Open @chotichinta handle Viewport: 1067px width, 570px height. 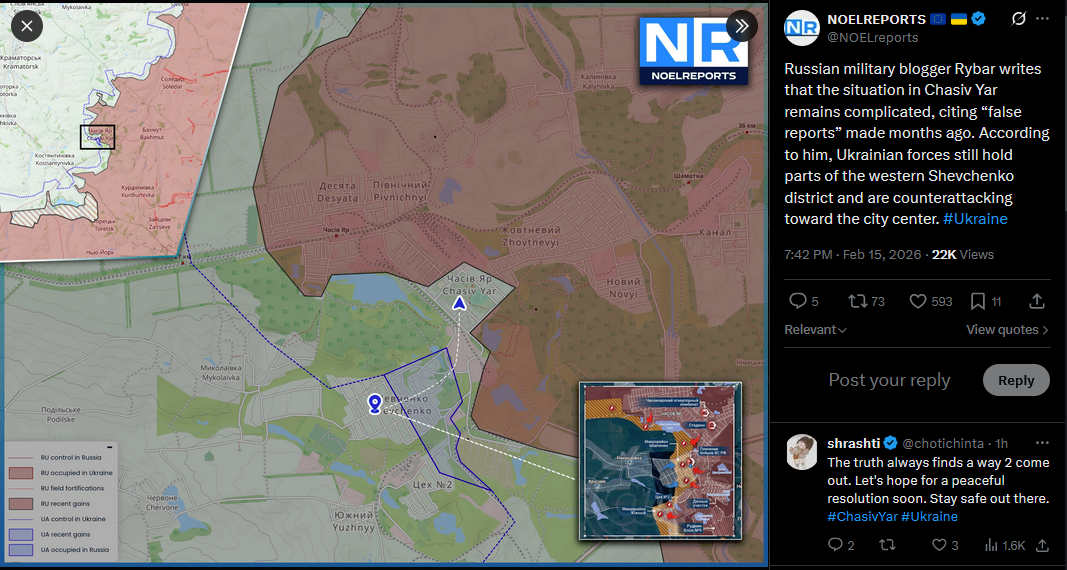tap(942, 443)
